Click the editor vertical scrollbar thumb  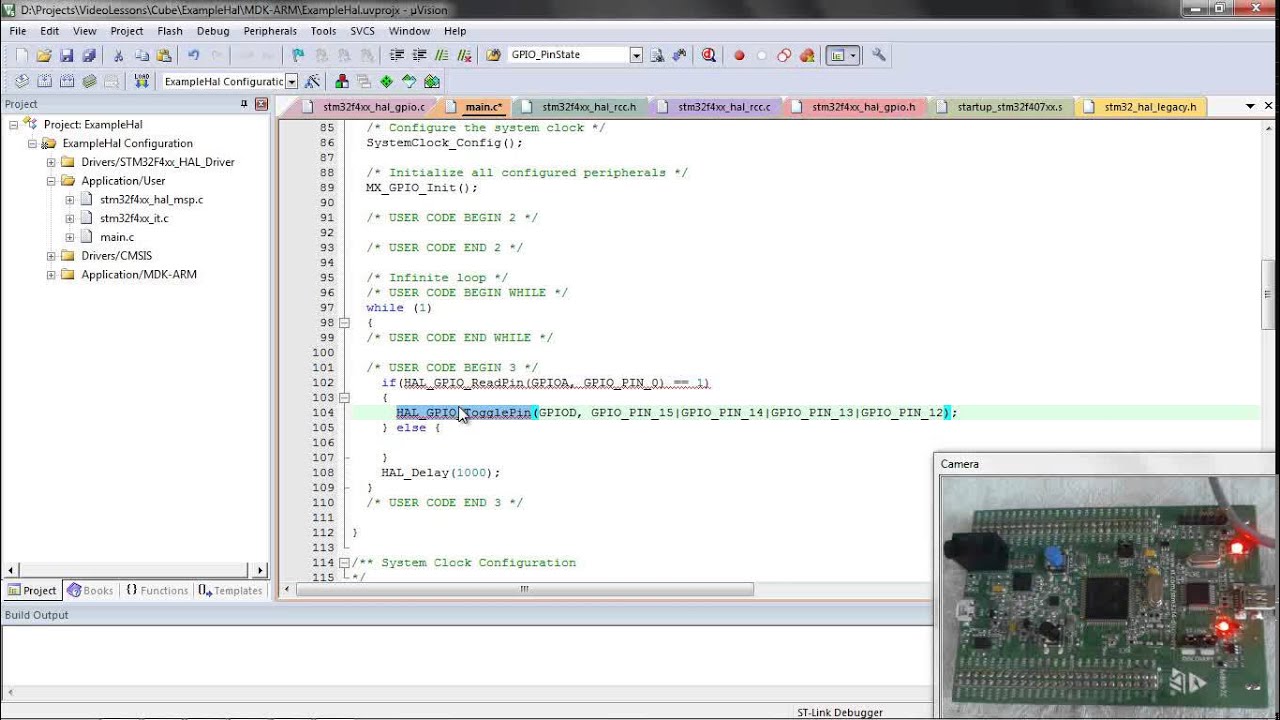coord(1269,295)
